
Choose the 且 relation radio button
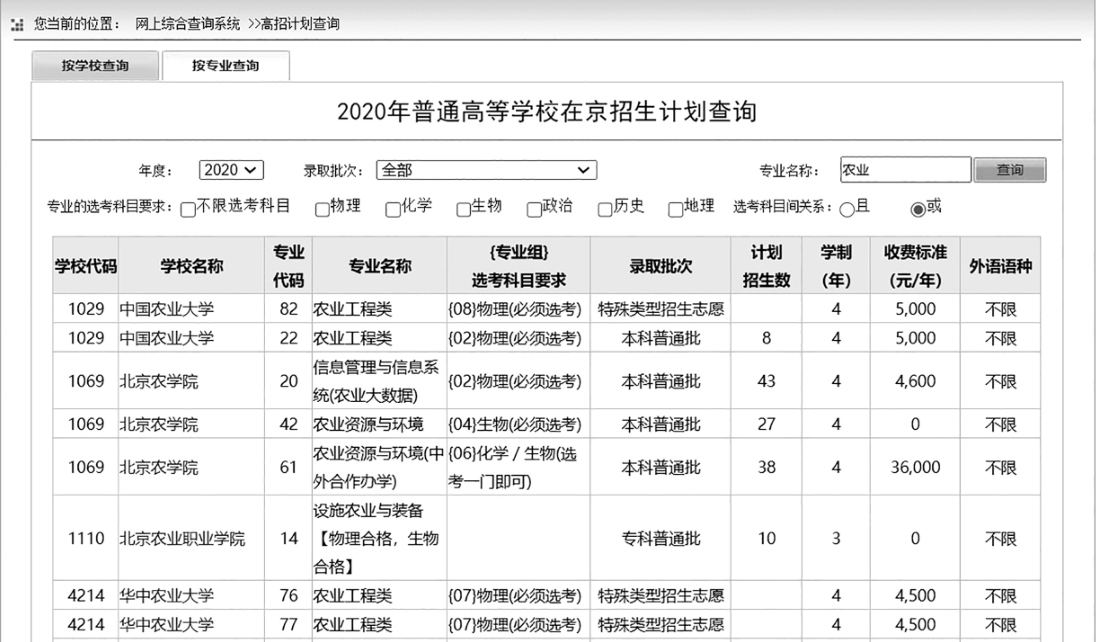coord(847,209)
